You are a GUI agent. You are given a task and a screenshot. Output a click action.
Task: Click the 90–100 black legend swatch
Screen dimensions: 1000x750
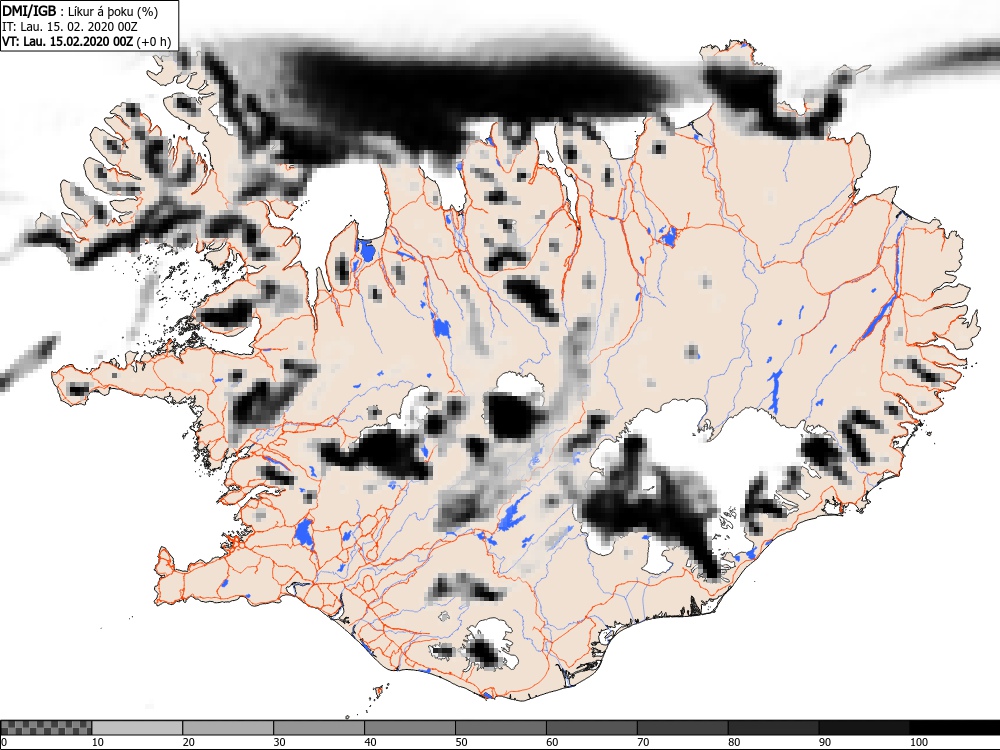(x=864, y=728)
